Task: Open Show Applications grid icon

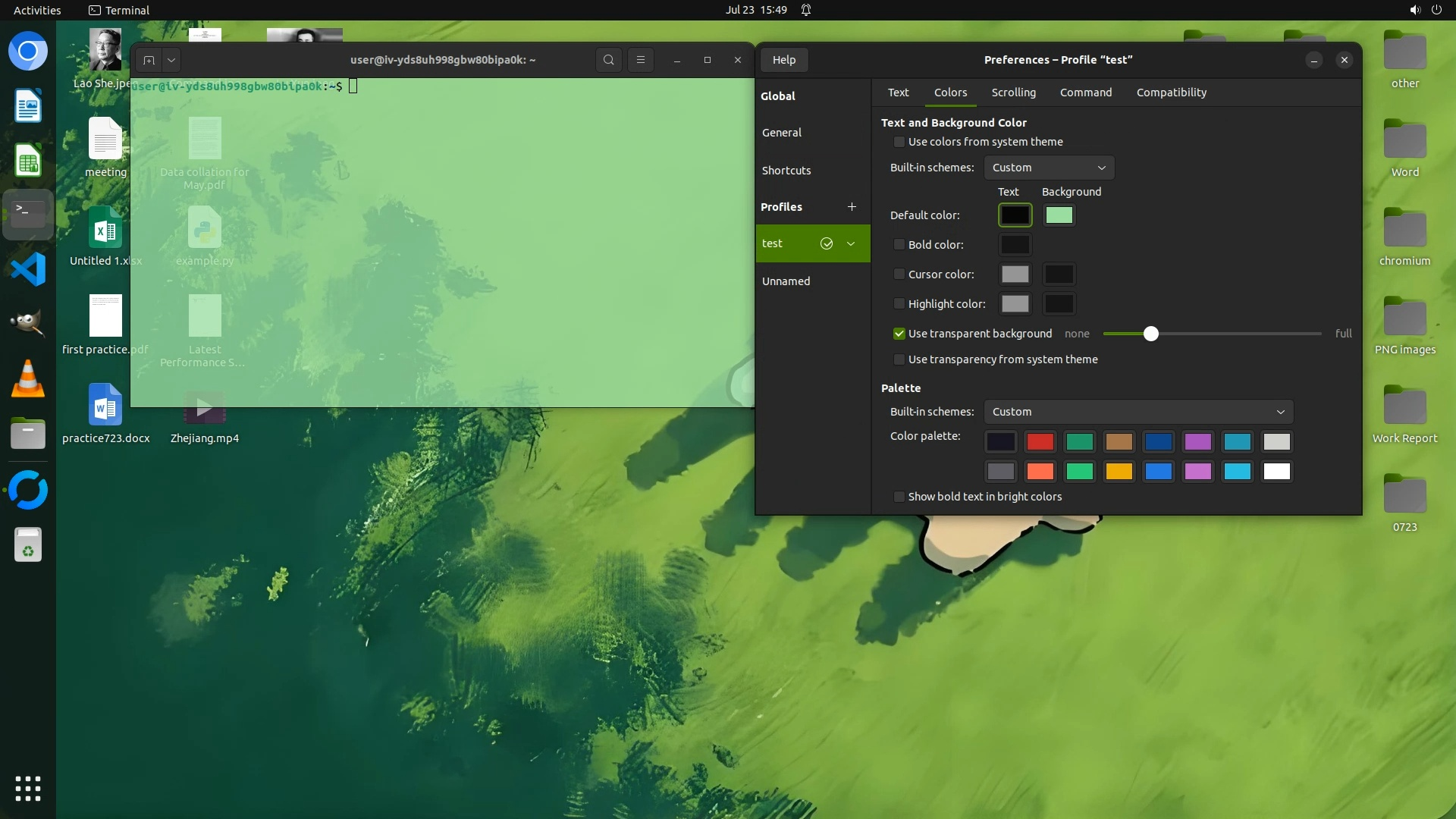Action: tap(28, 789)
